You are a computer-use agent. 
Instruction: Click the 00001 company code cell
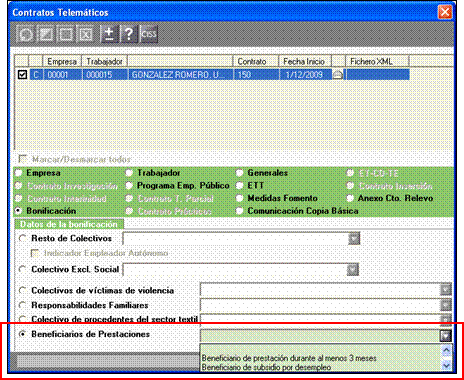point(62,75)
